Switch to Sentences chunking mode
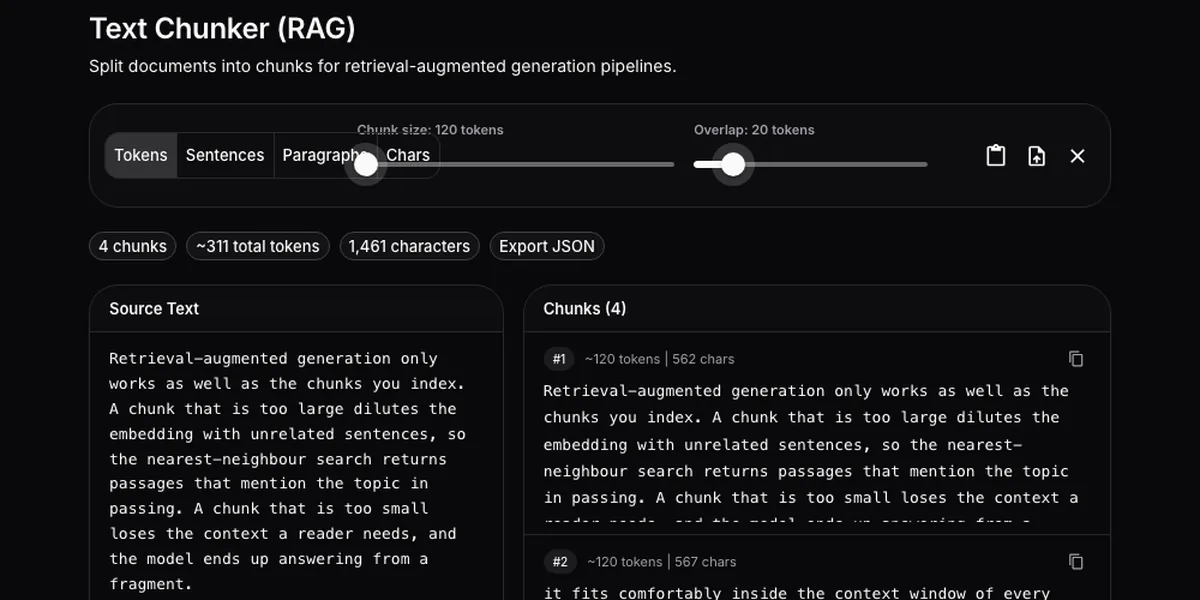Screen dimensions: 1200x600 225,155
